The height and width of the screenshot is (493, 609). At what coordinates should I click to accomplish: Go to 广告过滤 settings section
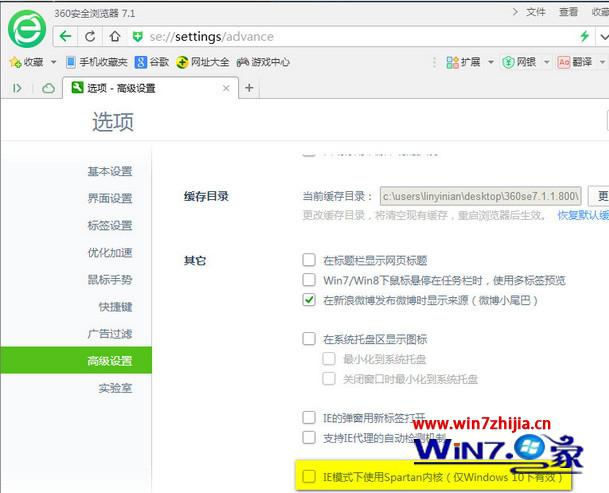(x=110, y=334)
